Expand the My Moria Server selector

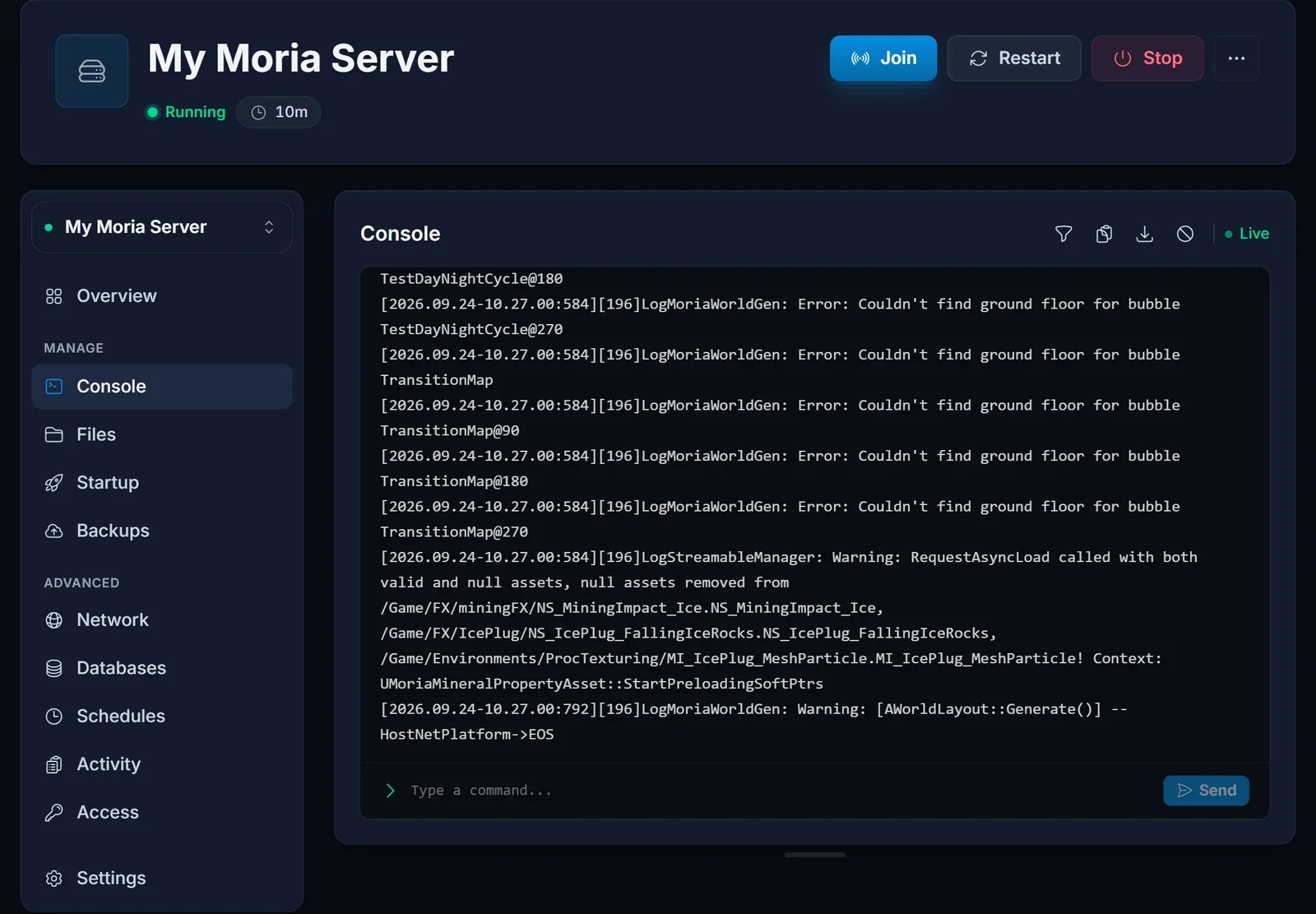[x=162, y=227]
